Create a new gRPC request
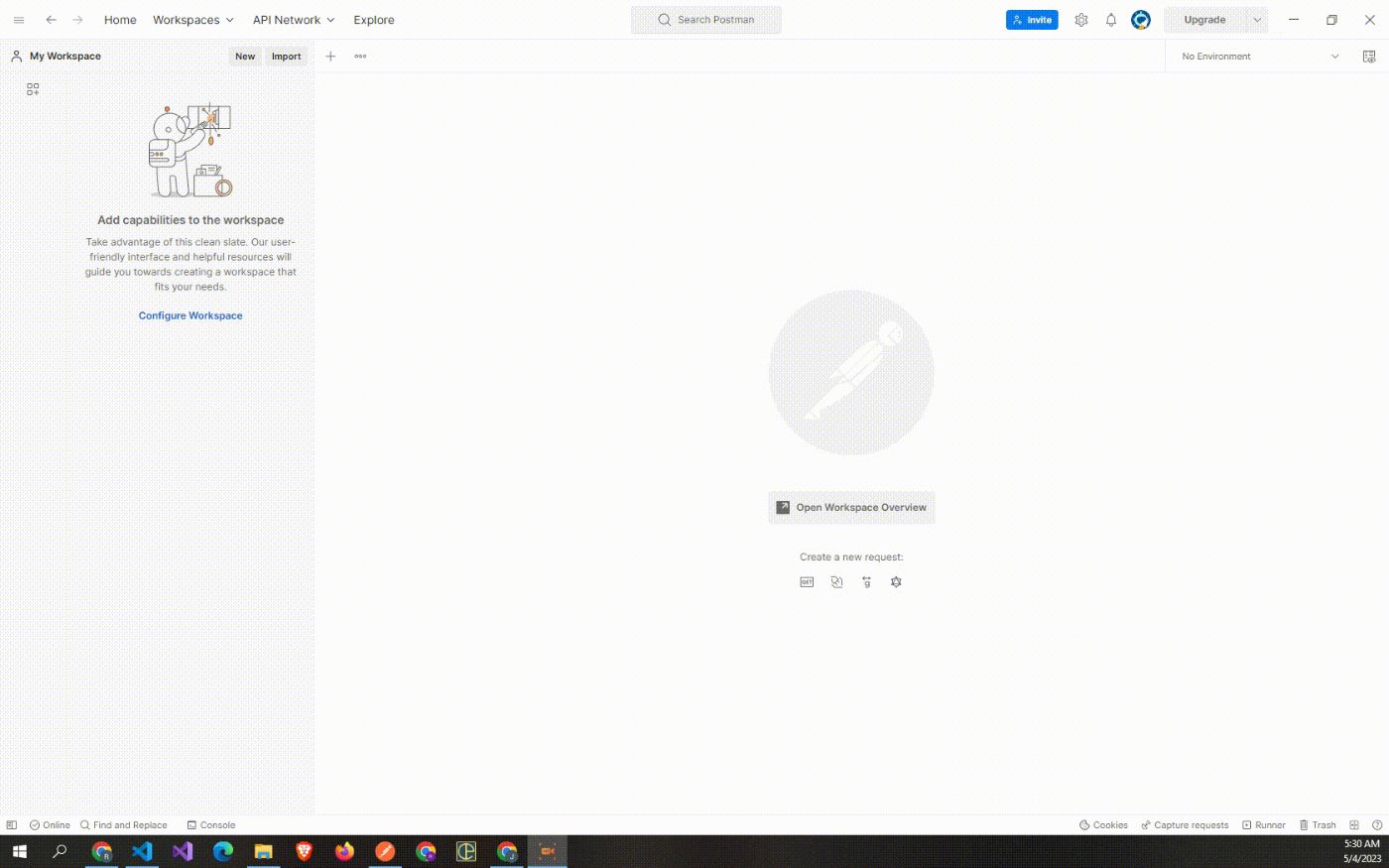The width and height of the screenshot is (1389, 868). tap(866, 582)
